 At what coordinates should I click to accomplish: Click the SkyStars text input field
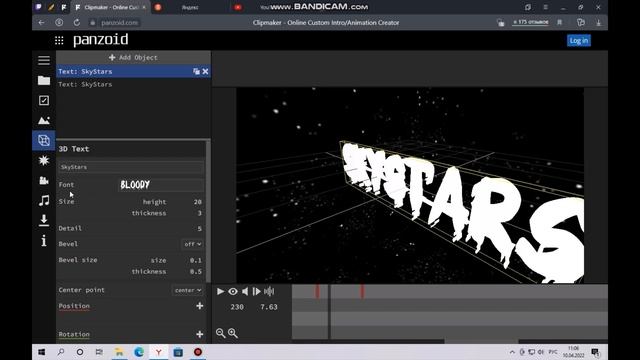coord(131,167)
